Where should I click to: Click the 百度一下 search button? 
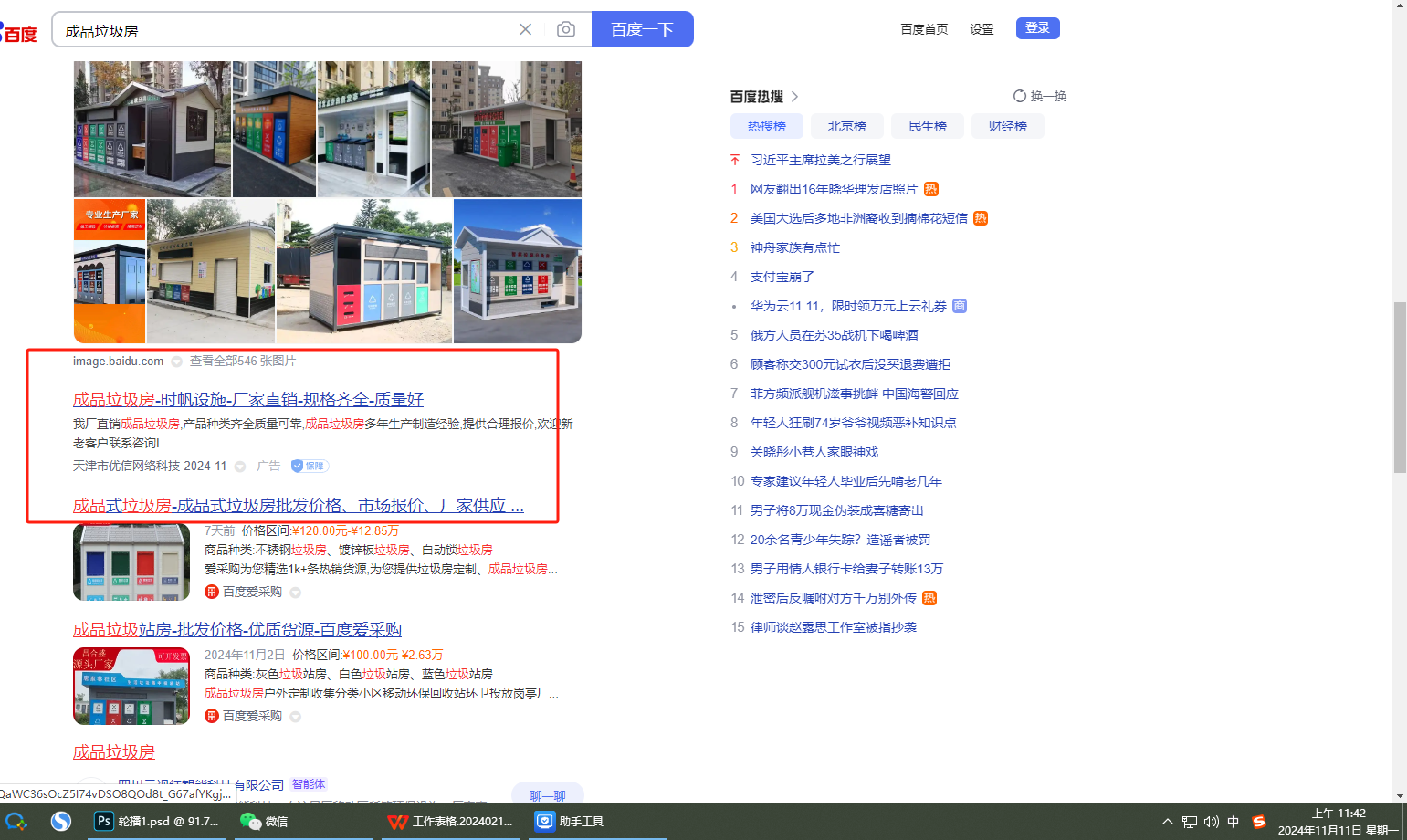[x=643, y=29]
